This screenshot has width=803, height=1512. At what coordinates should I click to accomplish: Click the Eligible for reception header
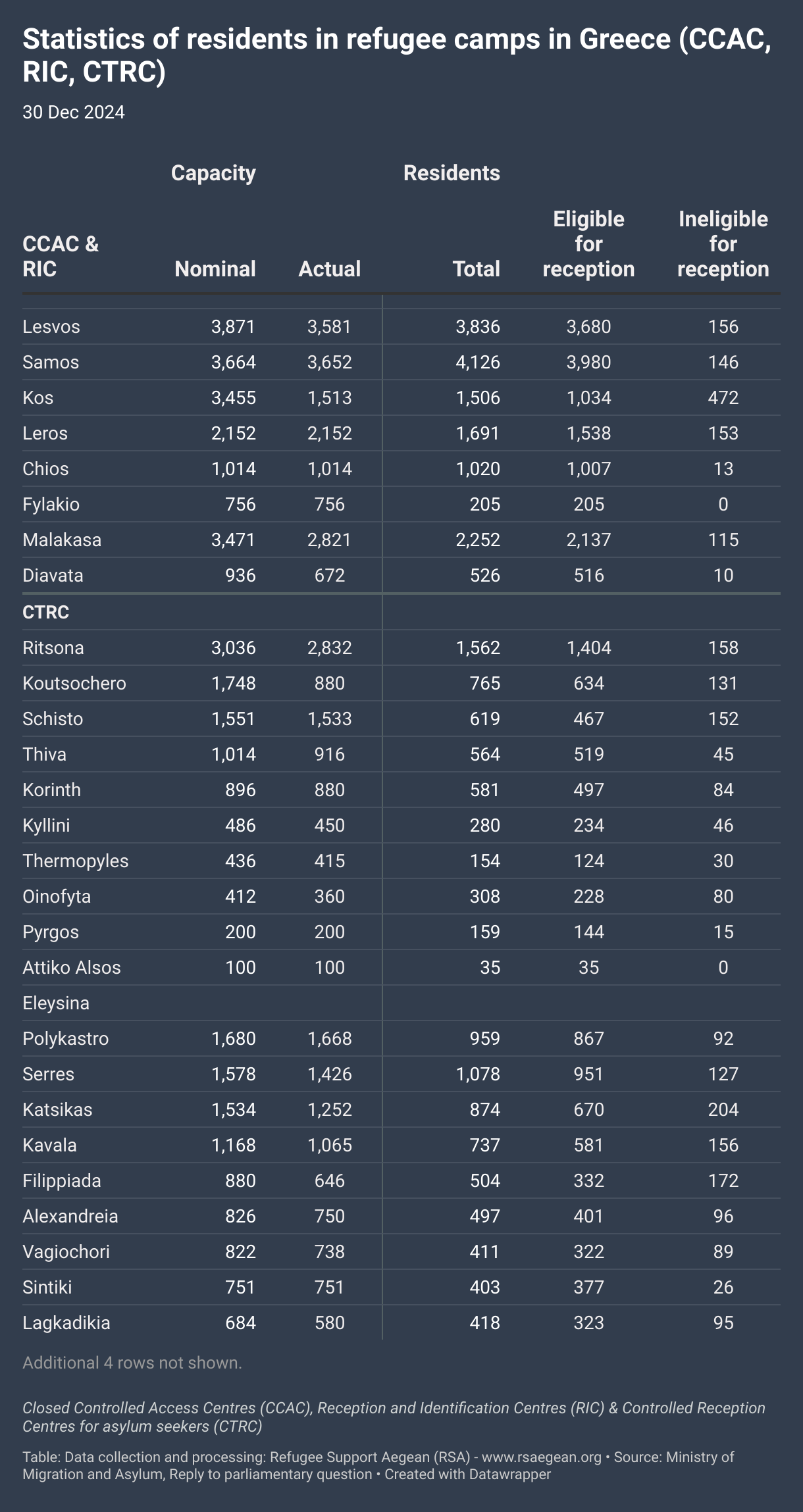(x=588, y=243)
